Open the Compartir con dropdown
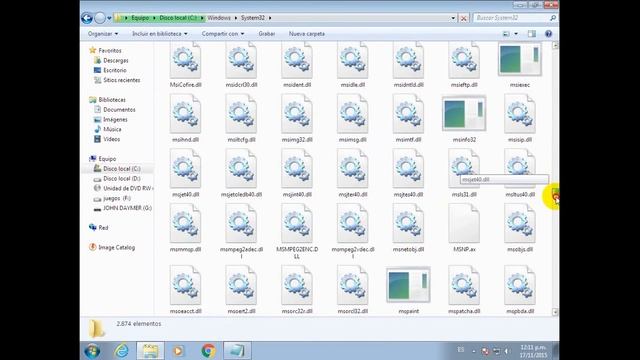Viewport: 640px width, 360px height. coord(223,34)
